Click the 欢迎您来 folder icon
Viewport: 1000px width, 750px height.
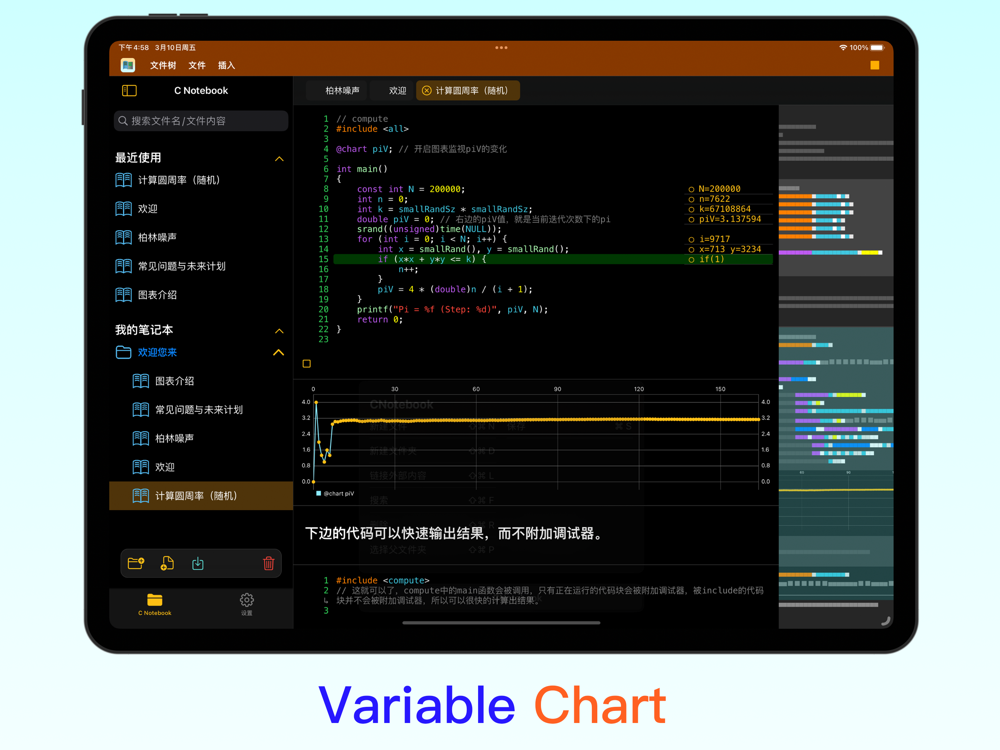click(124, 352)
